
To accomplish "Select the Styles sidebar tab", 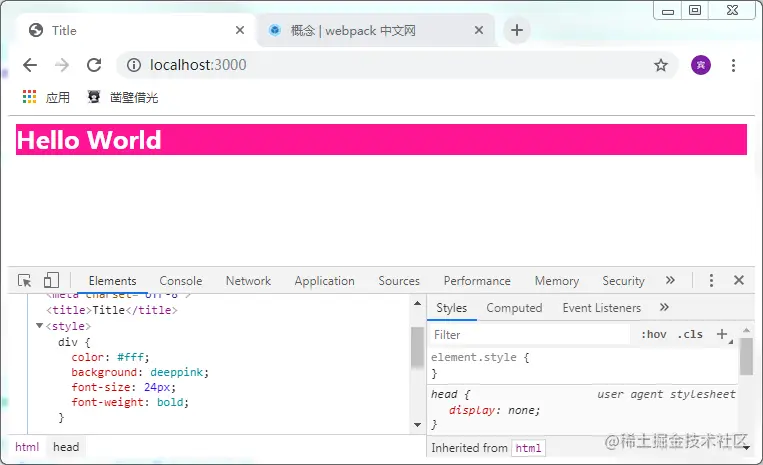I will click(x=452, y=308).
